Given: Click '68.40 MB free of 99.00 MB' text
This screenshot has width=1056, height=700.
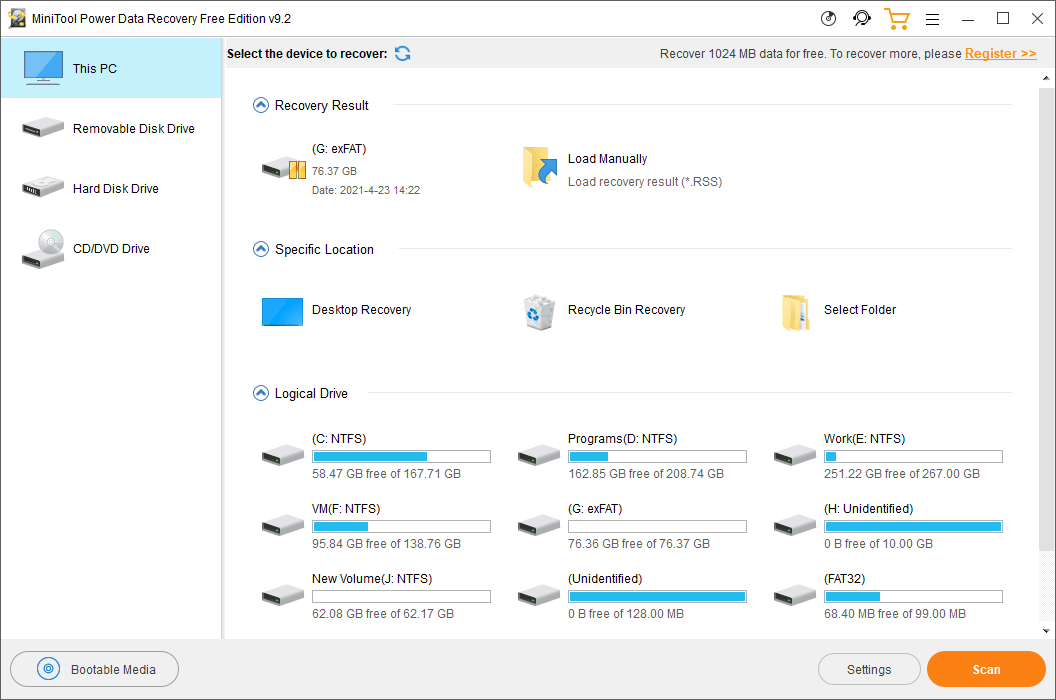Looking at the screenshot, I should [x=894, y=614].
